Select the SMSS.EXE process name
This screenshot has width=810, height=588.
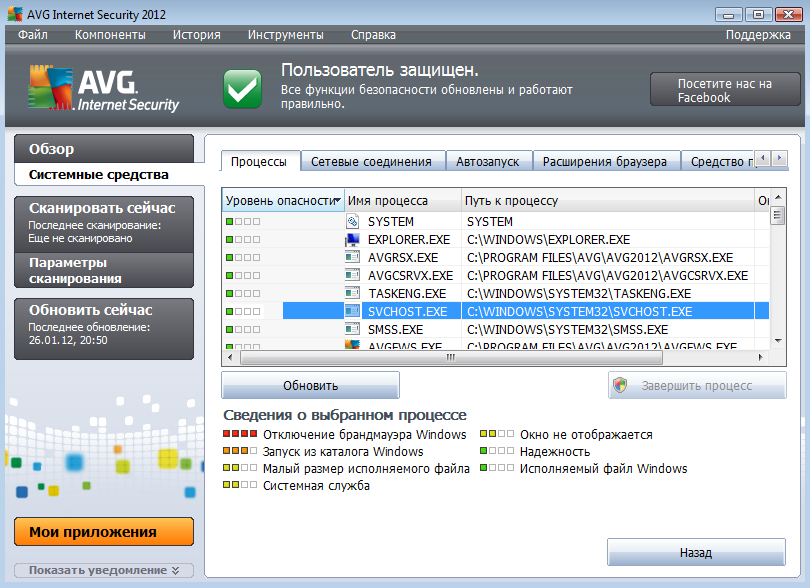(395, 329)
